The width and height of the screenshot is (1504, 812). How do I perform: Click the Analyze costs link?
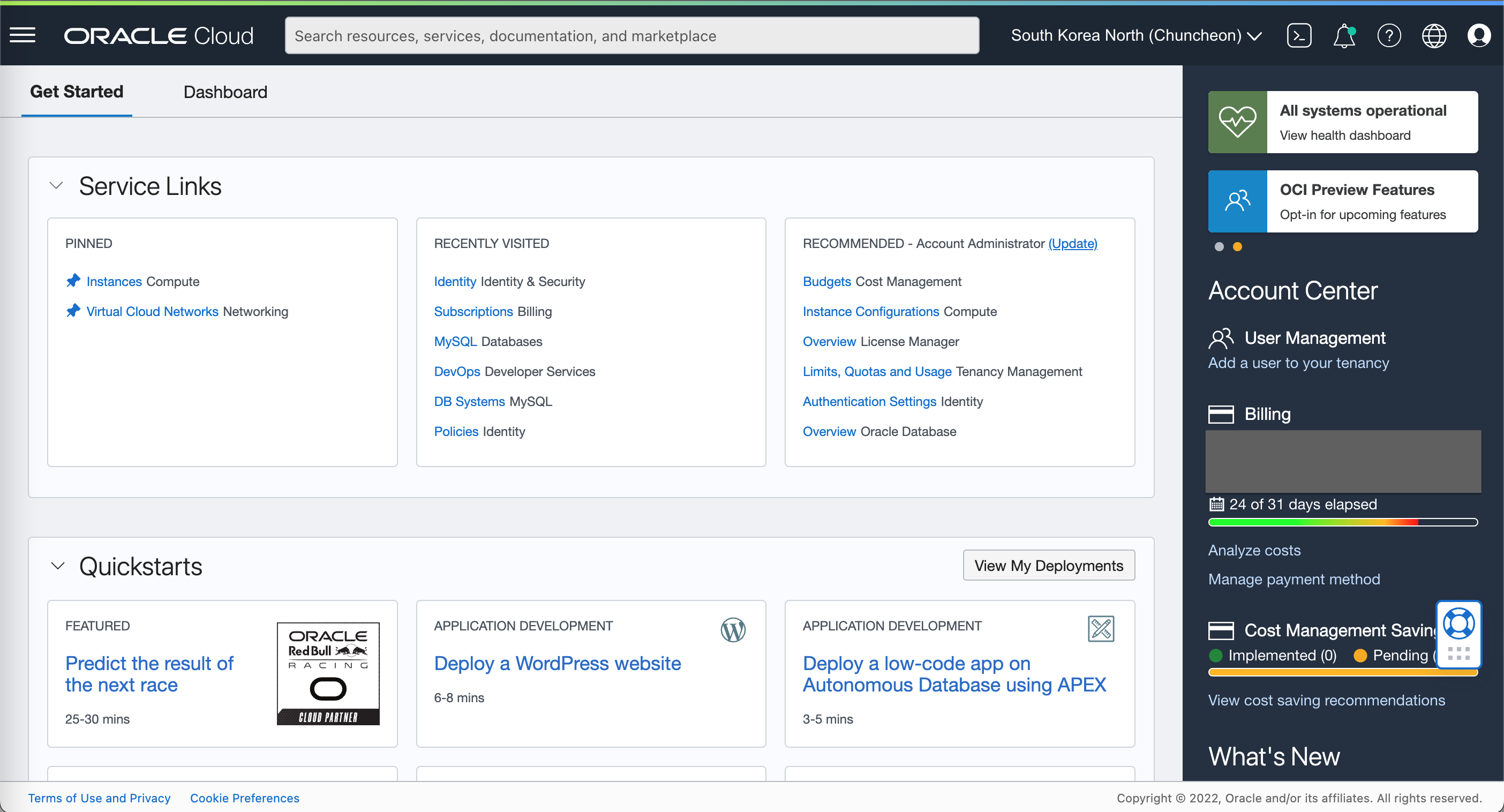tap(1254, 551)
